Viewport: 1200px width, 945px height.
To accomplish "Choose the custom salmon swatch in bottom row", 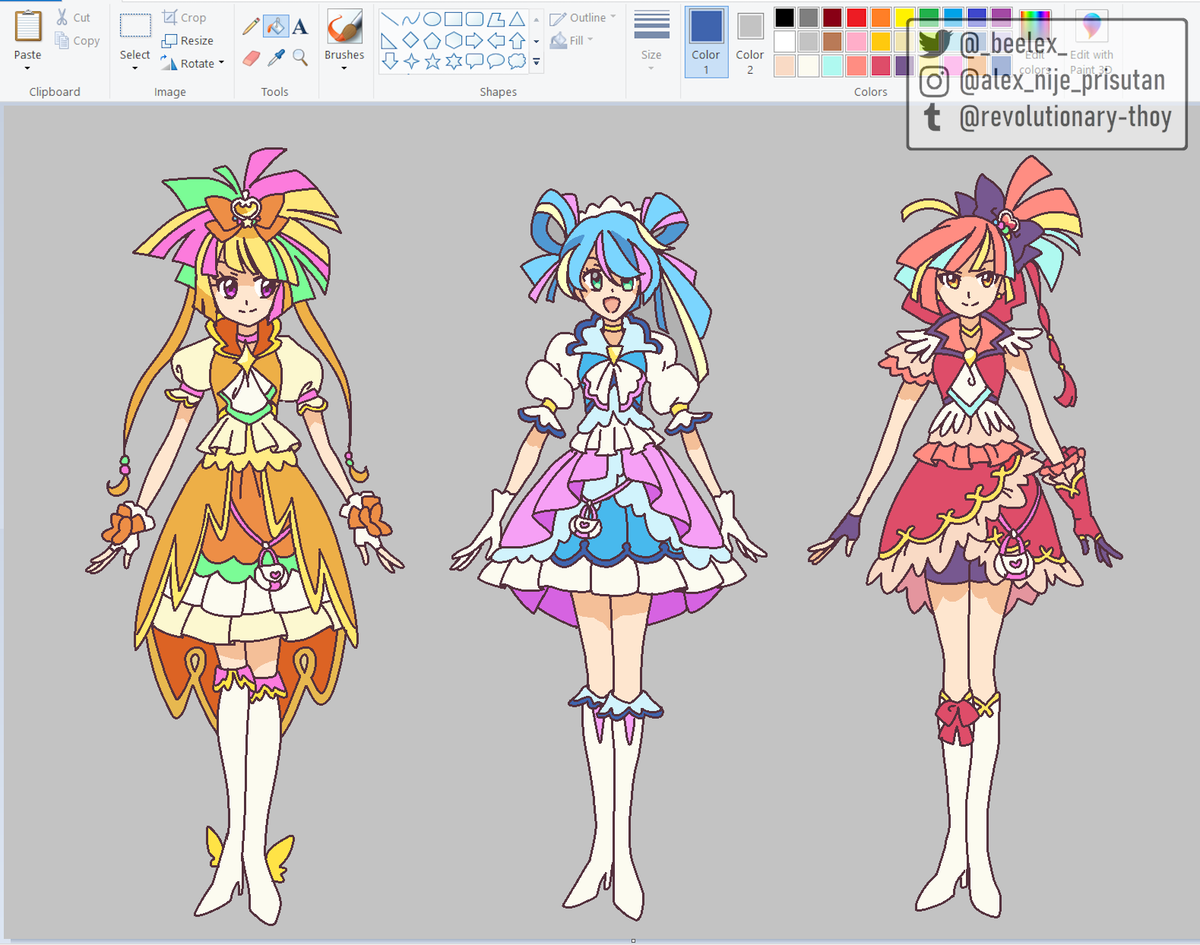I will coord(857,65).
